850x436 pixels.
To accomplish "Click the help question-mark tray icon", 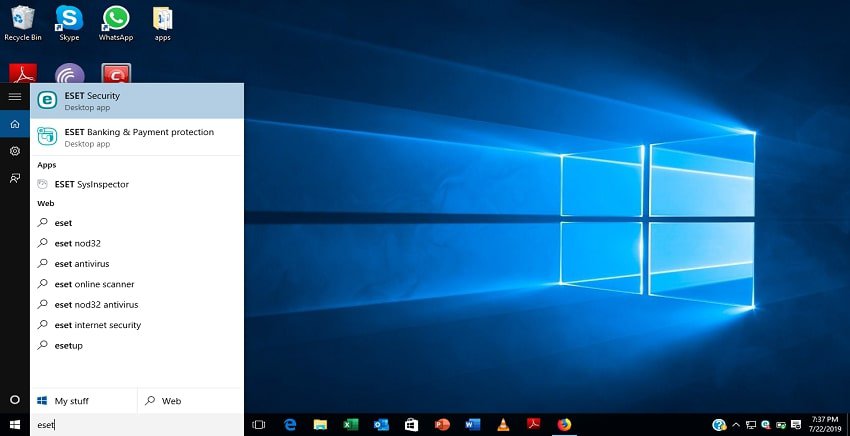I will point(719,425).
